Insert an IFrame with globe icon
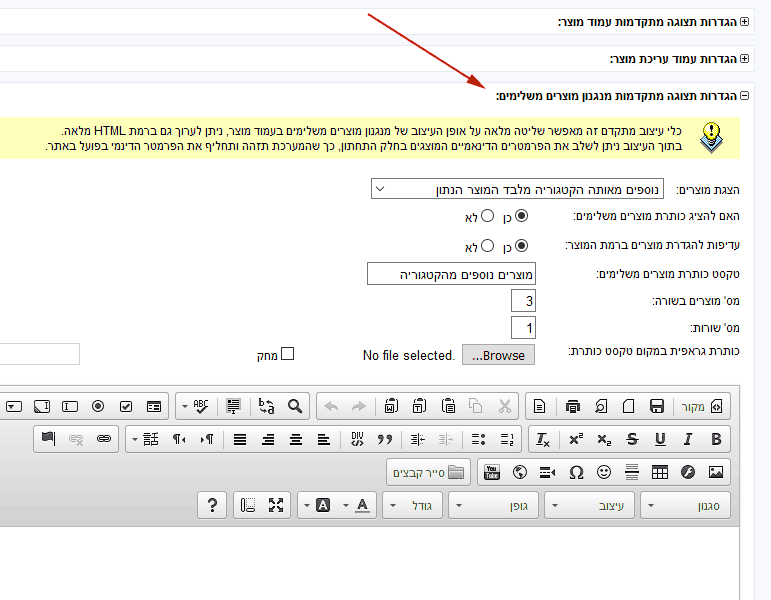Image resolution: width=771 pixels, height=600 pixels. click(520, 472)
